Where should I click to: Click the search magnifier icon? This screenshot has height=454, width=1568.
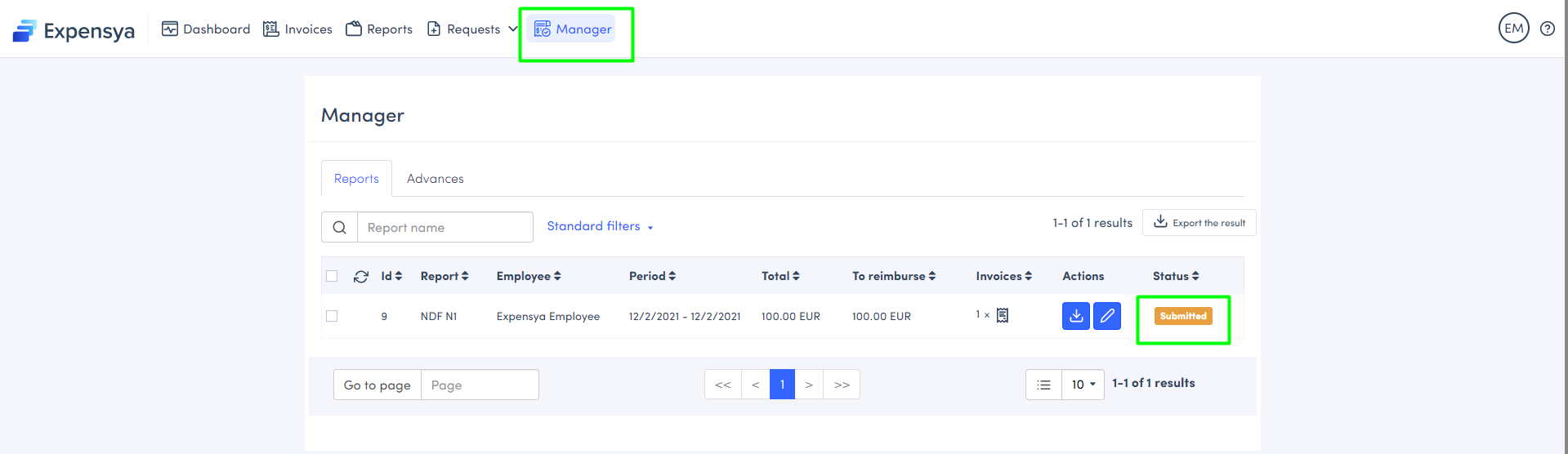coord(340,228)
